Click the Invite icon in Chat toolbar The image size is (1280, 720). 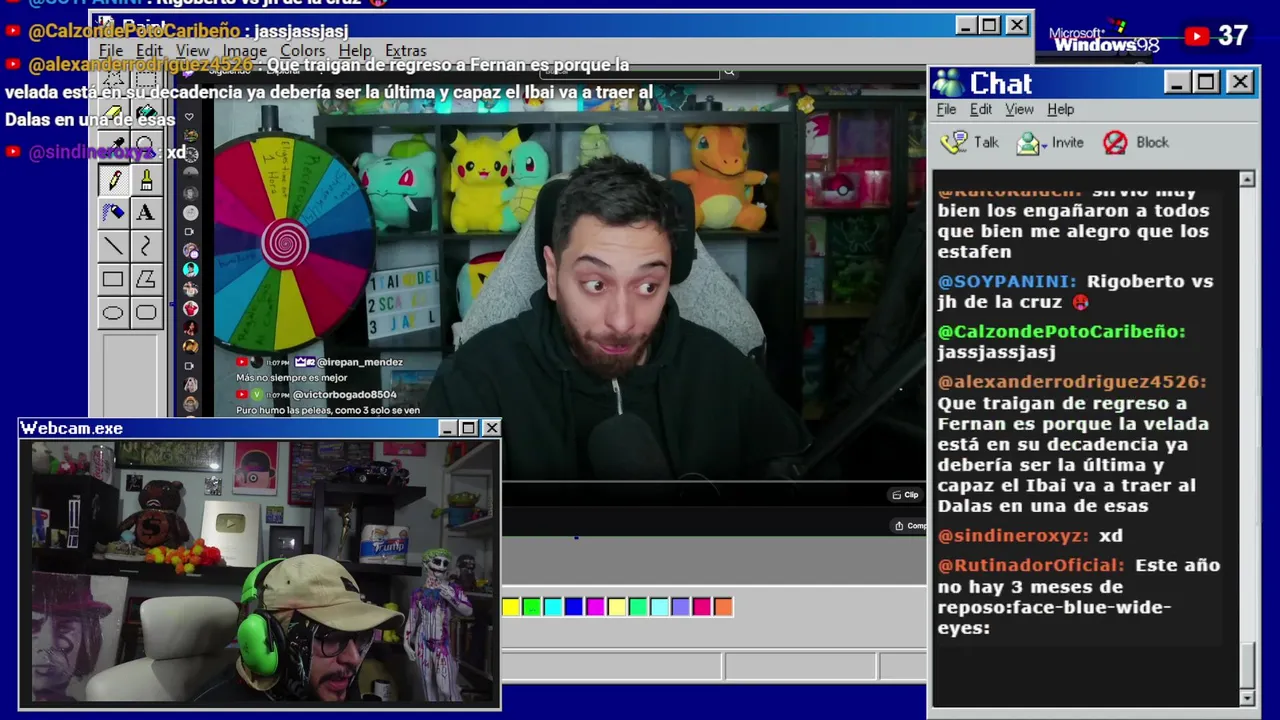(x=1029, y=142)
